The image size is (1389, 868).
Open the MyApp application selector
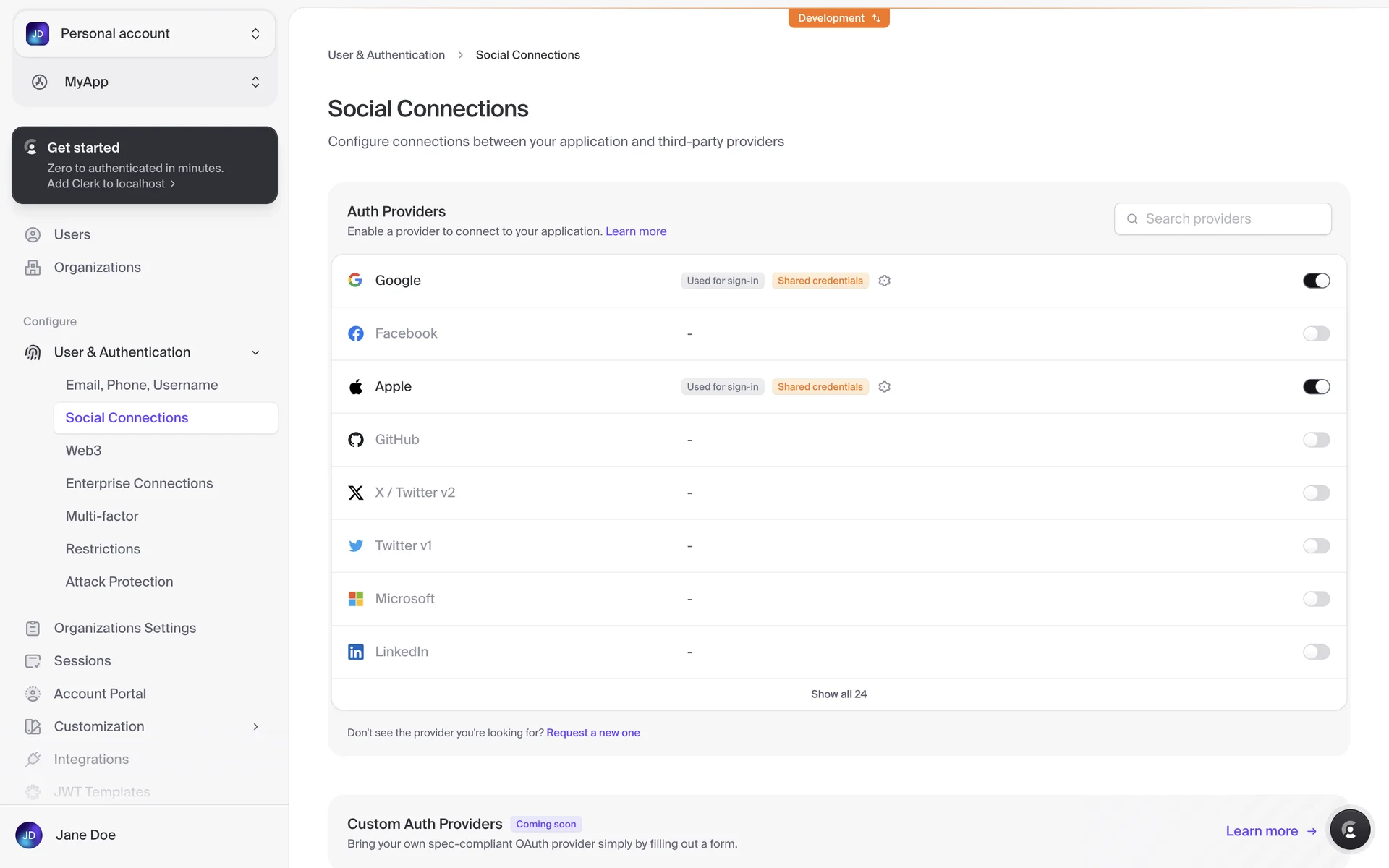click(x=145, y=82)
